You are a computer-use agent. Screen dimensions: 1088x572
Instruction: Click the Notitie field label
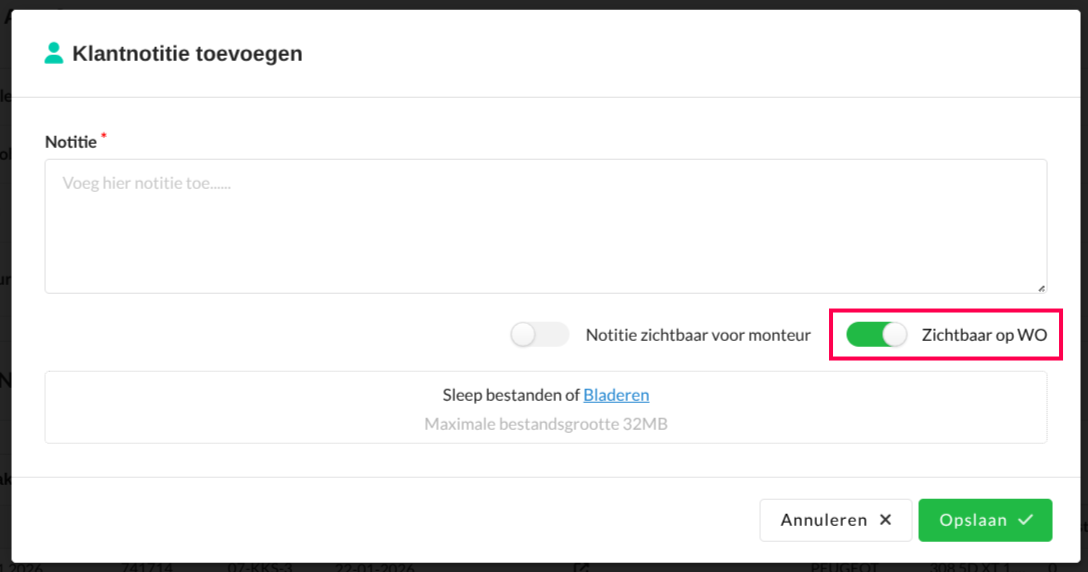coord(70,142)
